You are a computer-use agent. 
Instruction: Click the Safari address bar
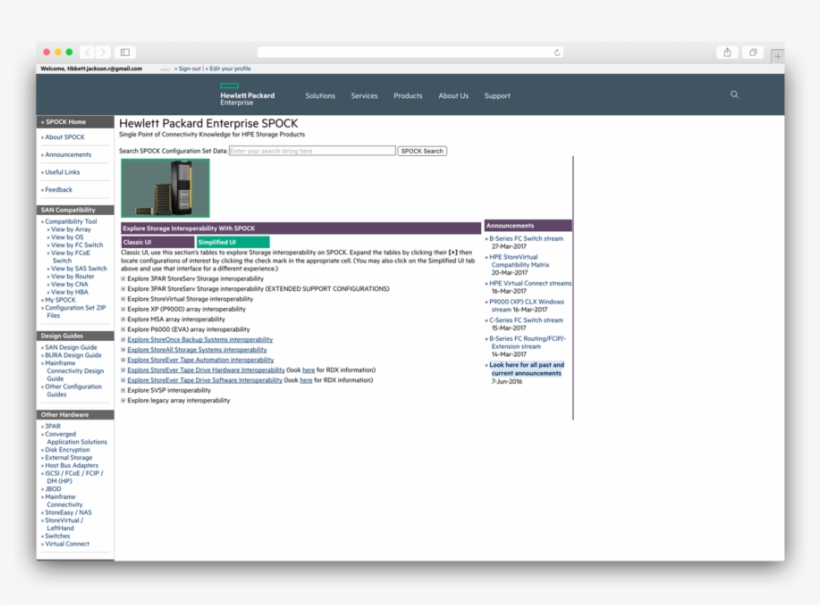[410, 52]
